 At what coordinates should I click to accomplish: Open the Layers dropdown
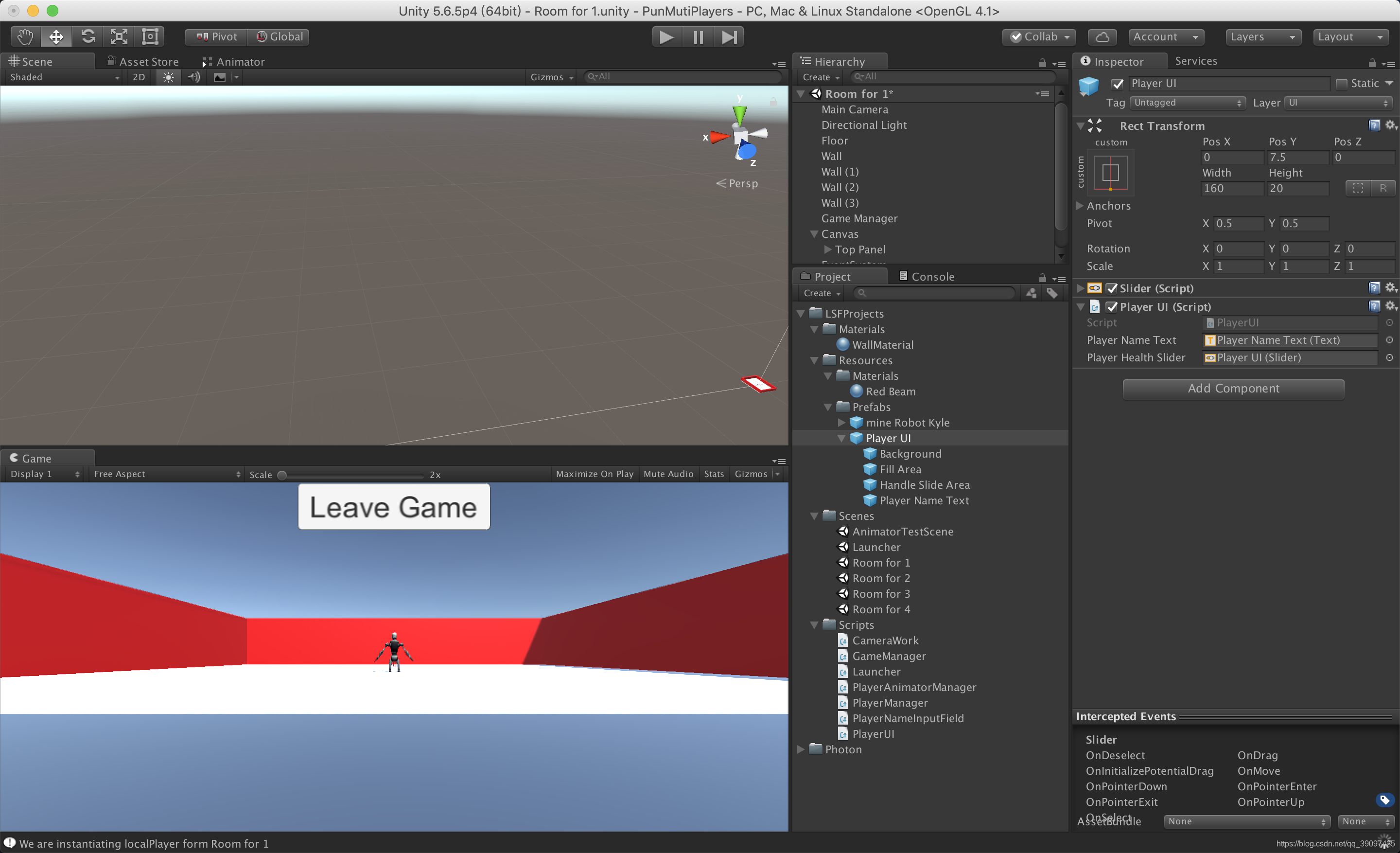click(x=1262, y=36)
